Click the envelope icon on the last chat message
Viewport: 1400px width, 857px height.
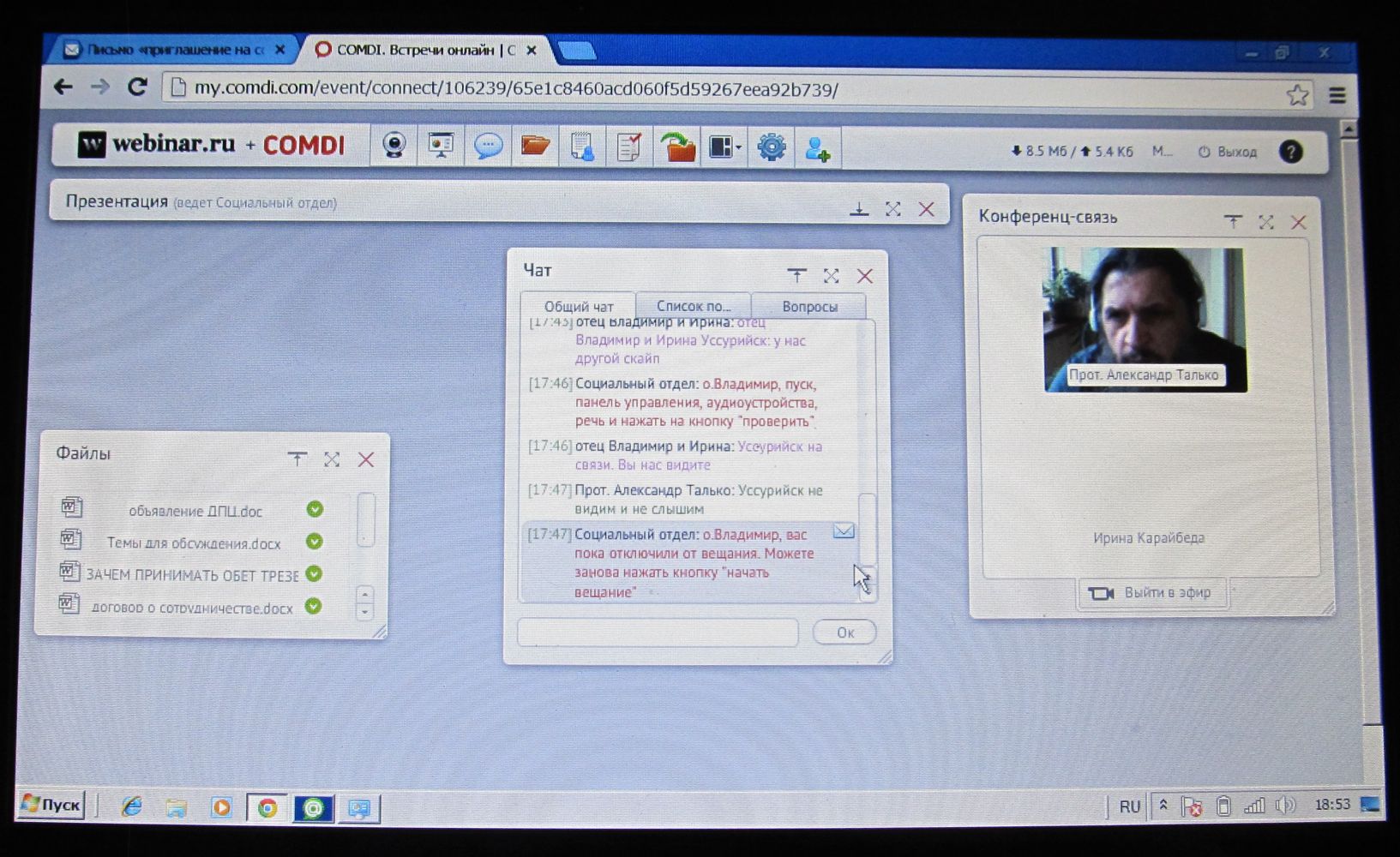(x=844, y=531)
